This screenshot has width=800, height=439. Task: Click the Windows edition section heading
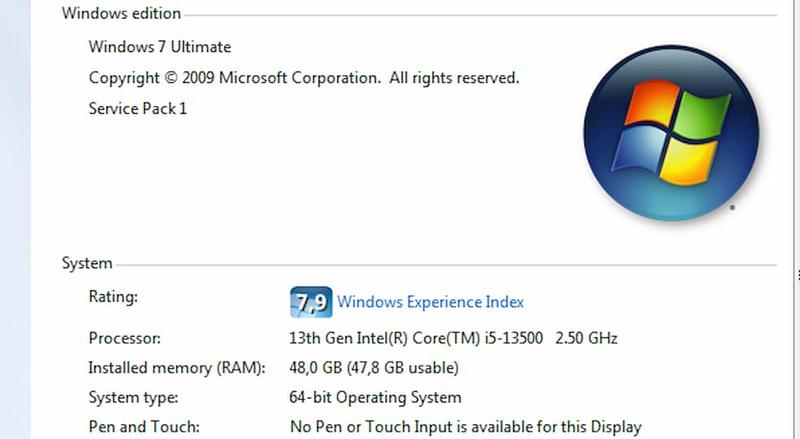[x=121, y=14]
